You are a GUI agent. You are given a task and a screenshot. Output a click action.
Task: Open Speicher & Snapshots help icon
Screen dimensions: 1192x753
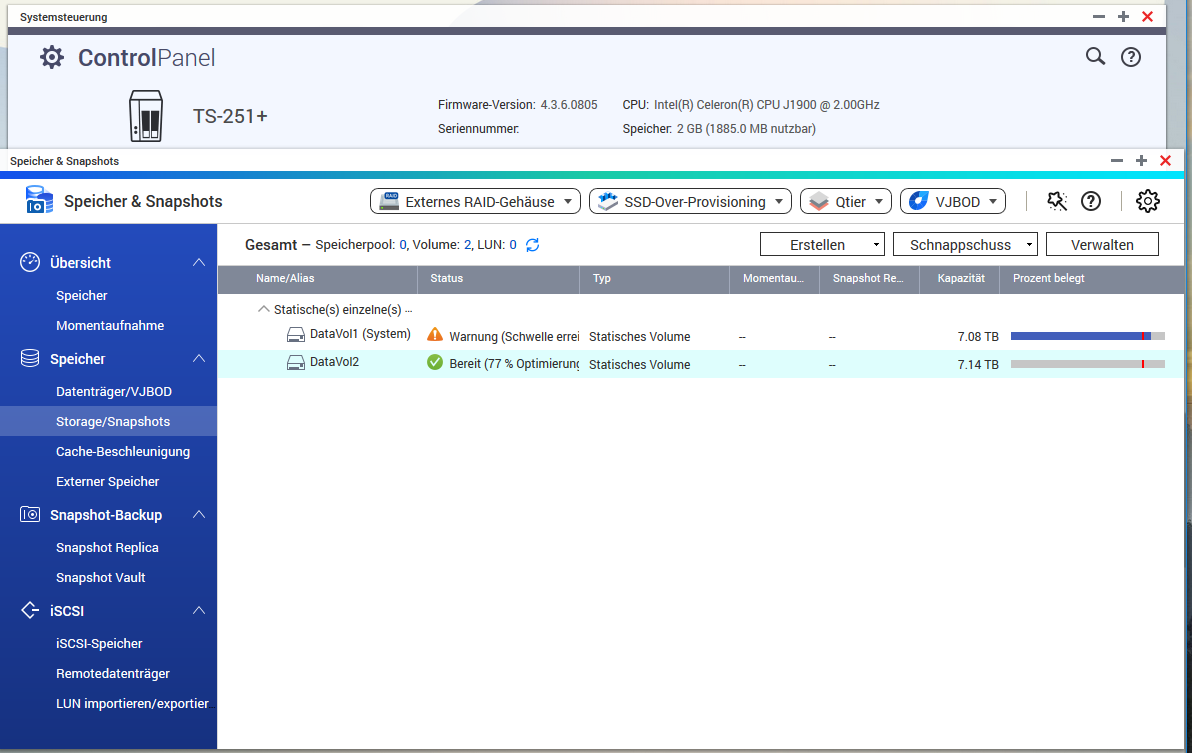click(x=1091, y=201)
